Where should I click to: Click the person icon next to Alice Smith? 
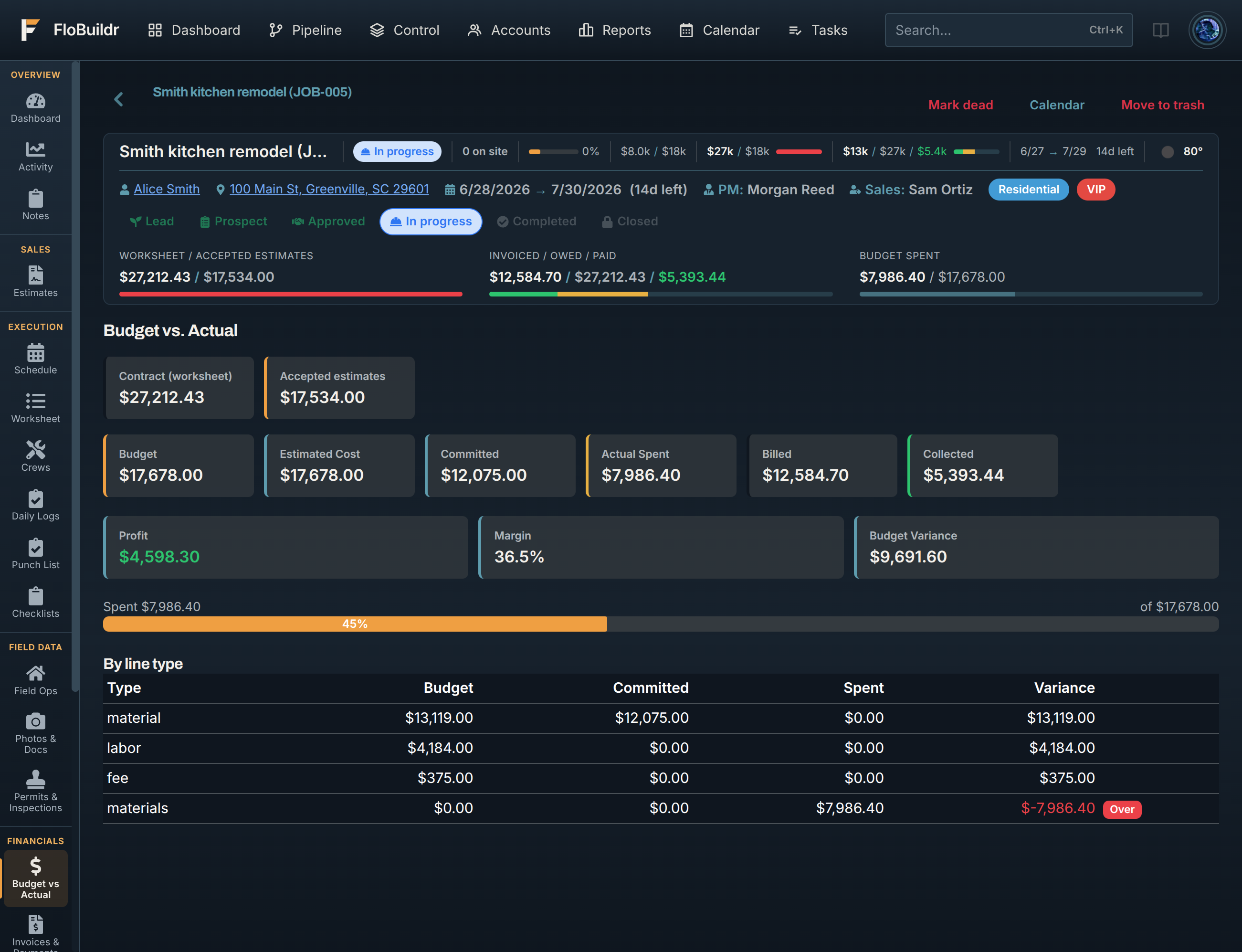(x=125, y=190)
